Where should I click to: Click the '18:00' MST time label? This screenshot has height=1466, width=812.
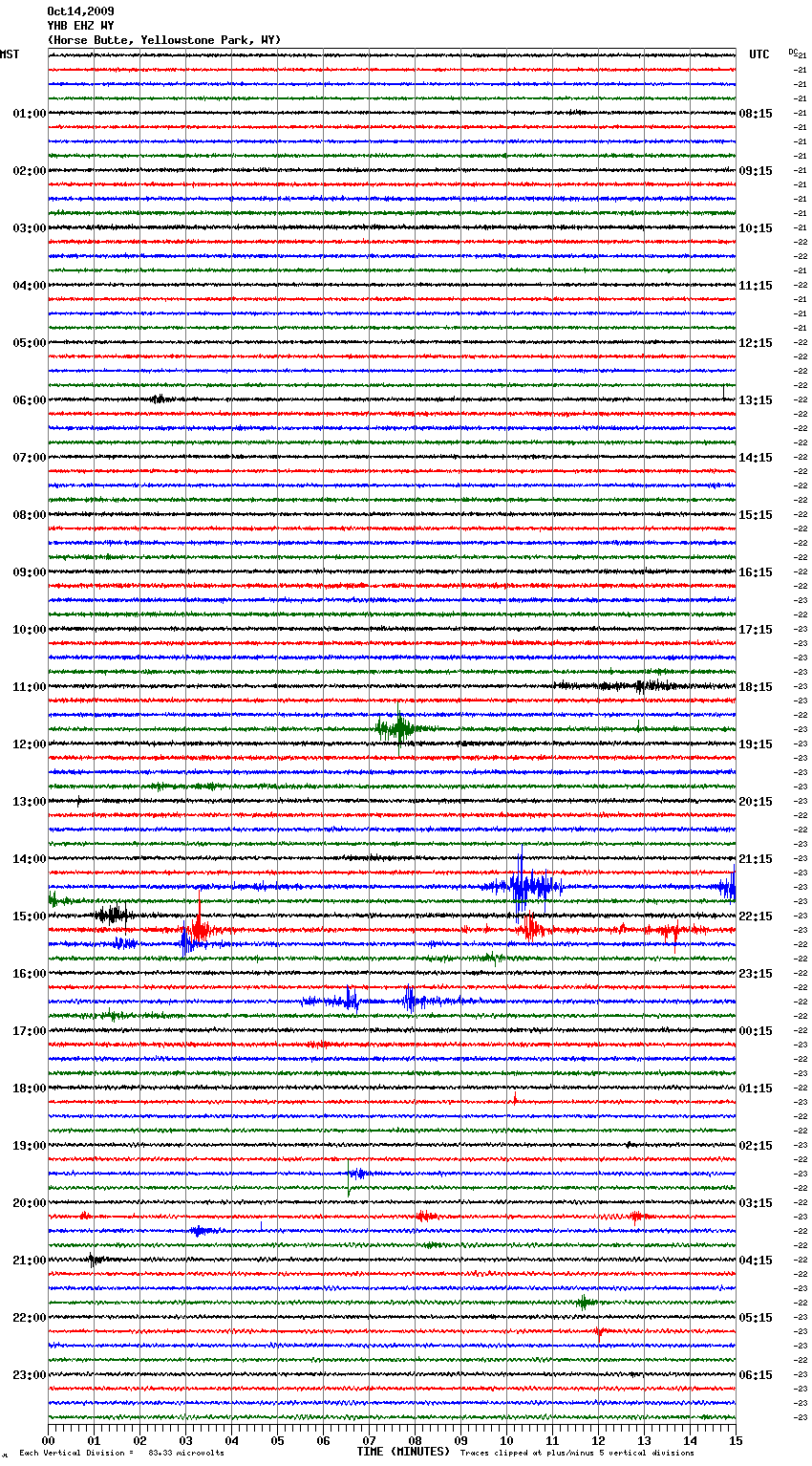(30, 1089)
